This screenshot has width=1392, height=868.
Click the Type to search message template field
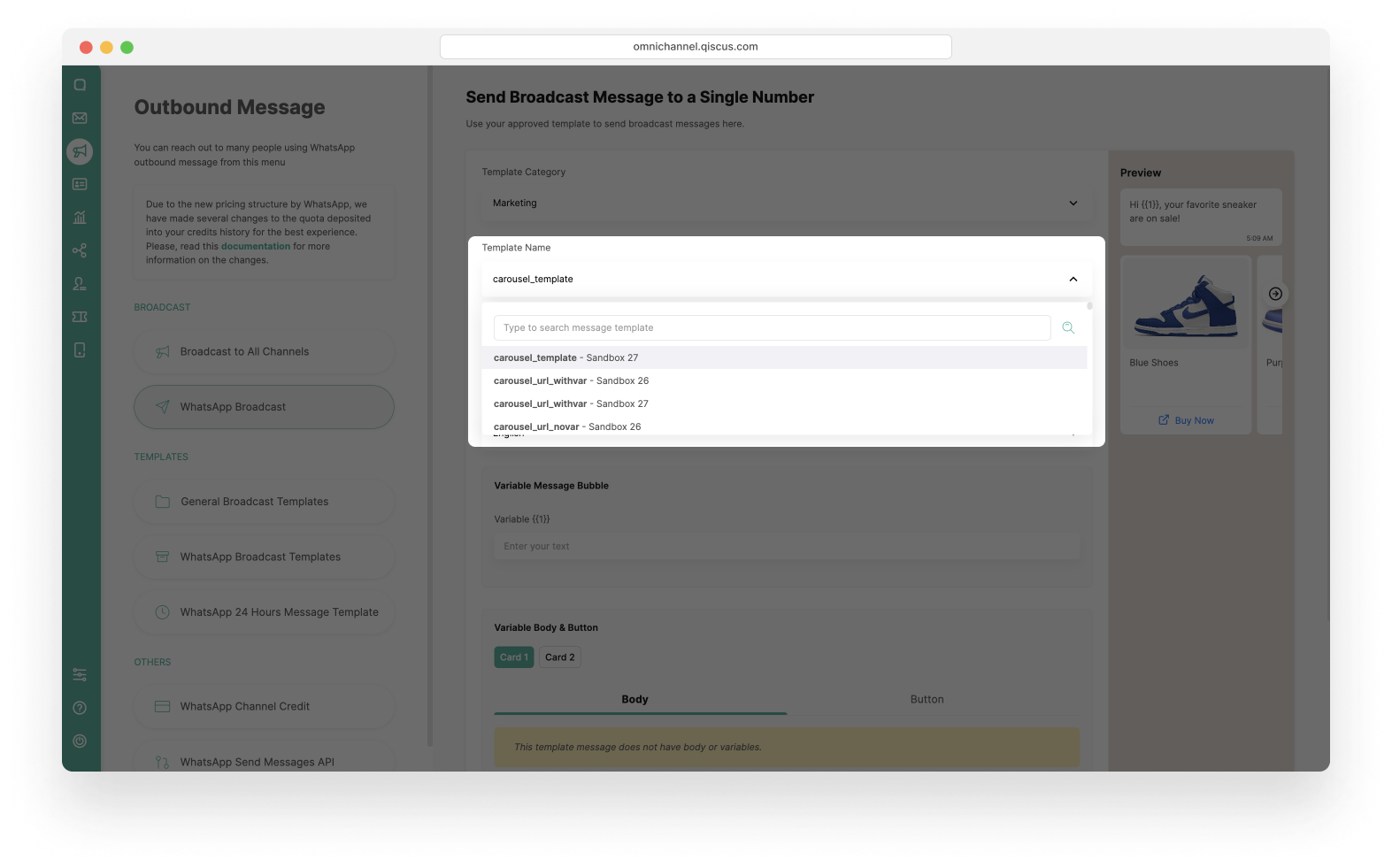pos(773,328)
